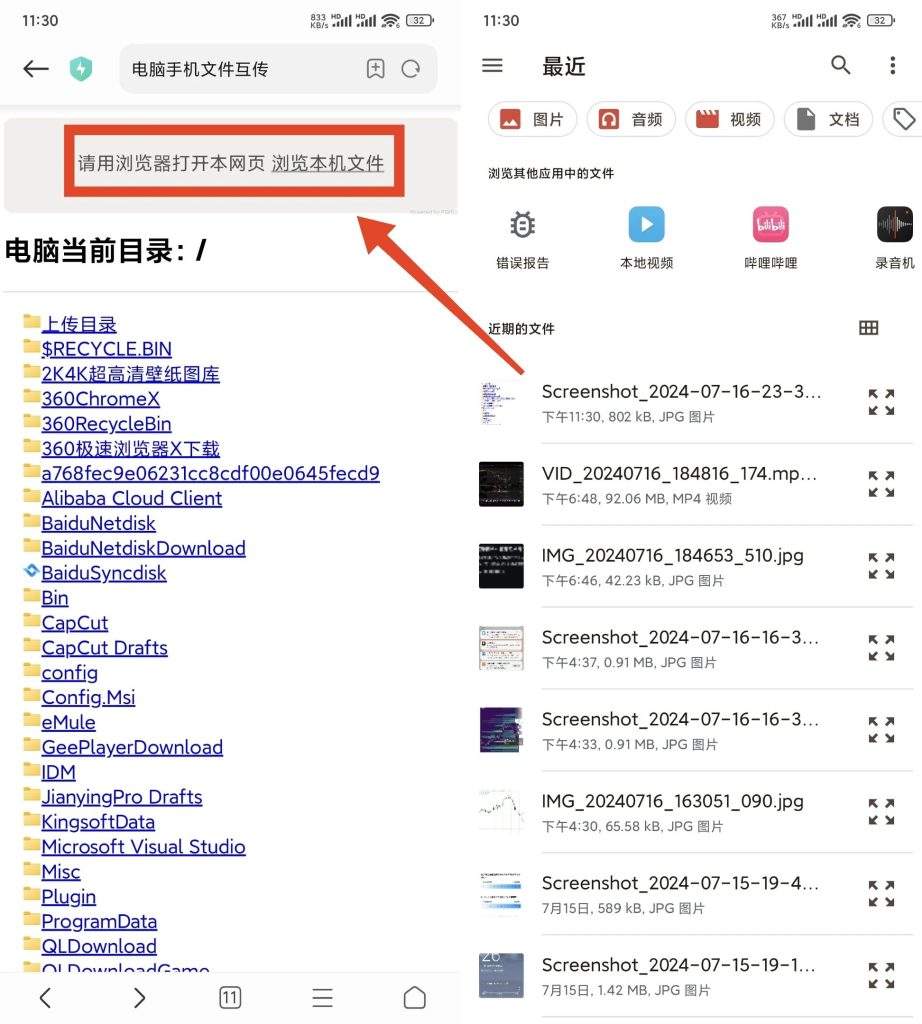Screen dimensions: 922x1024
Task: Open GeePlayerDownload folder link
Action: (133, 747)
